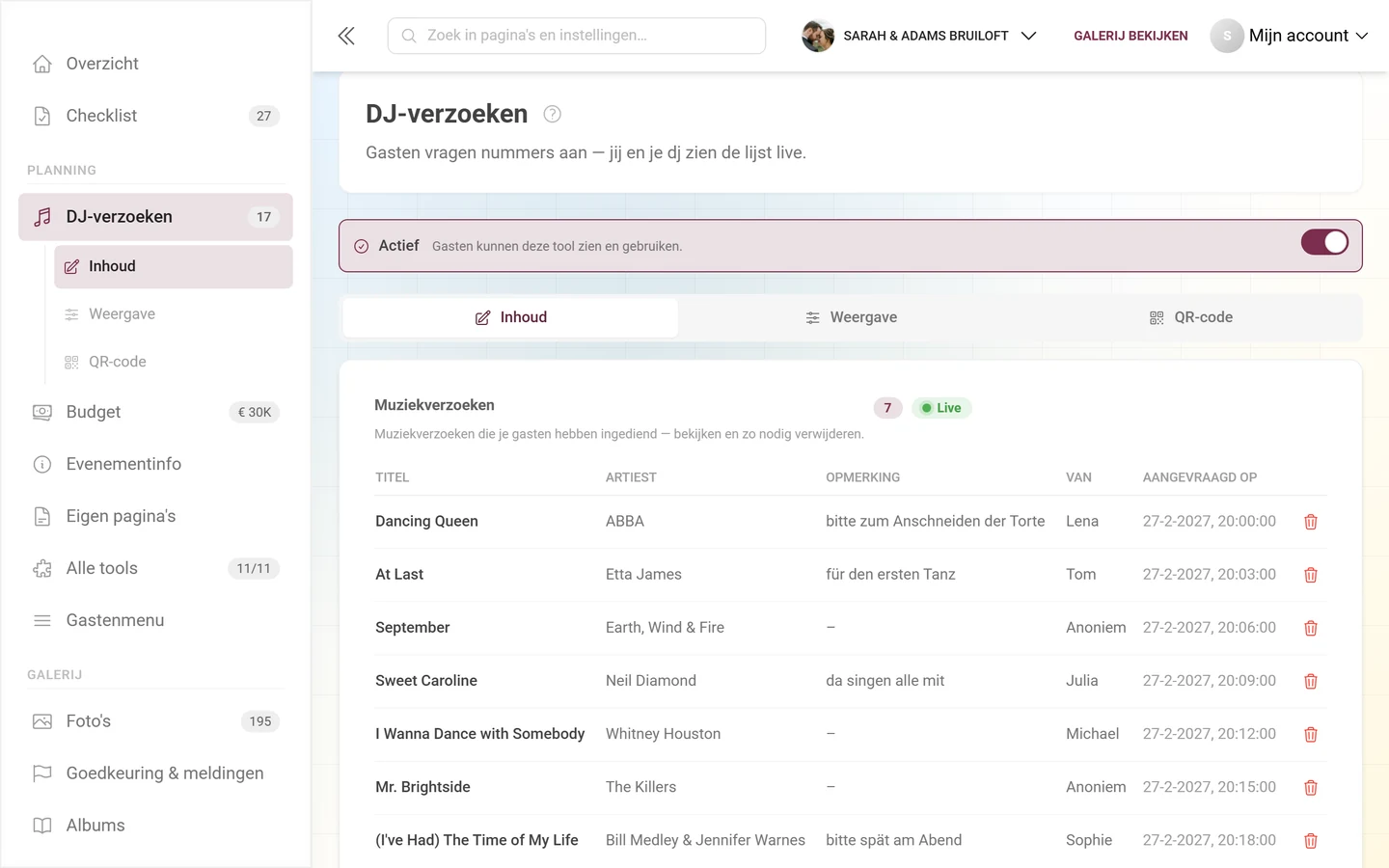Collapse the DJ-verzoeken sidebar section
Screen dimensions: 1389x868
(x=155, y=217)
